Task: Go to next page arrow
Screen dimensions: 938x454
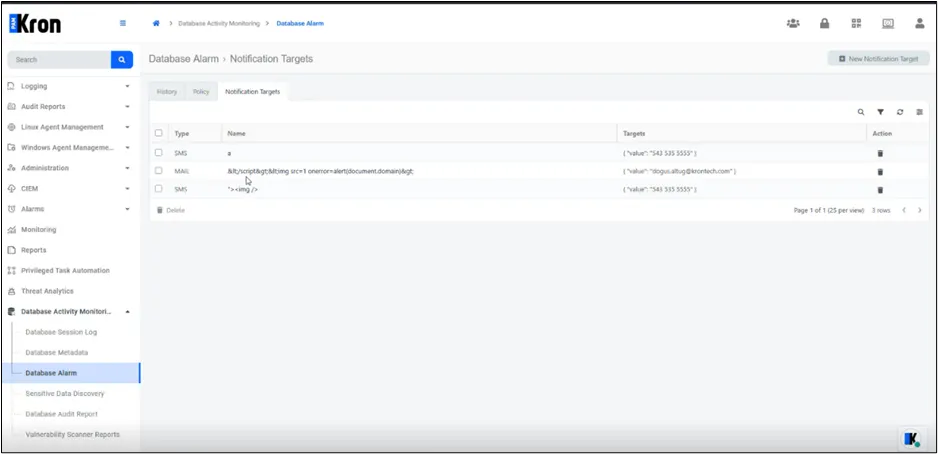Action: click(919, 211)
